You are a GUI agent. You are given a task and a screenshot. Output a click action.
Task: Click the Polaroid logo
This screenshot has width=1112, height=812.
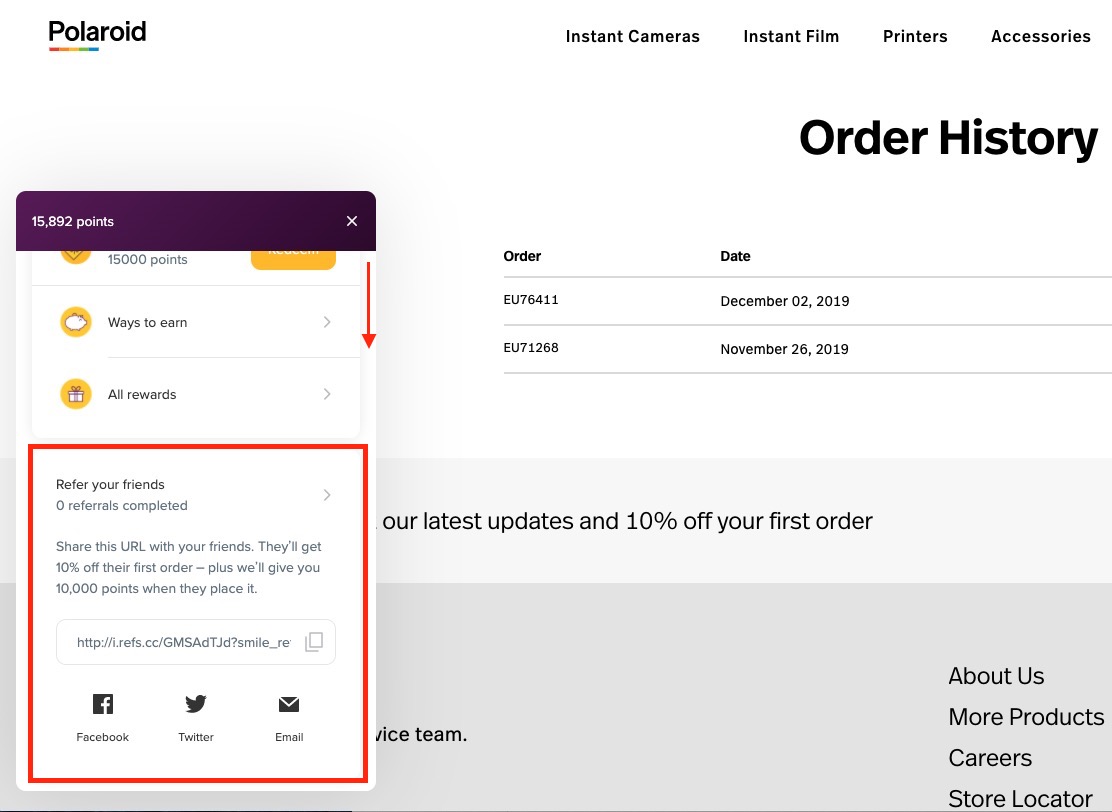[97, 34]
